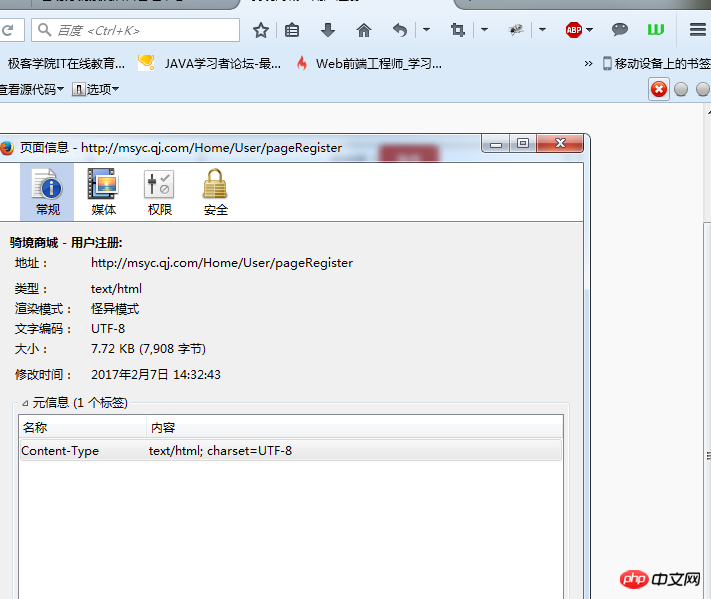This screenshot has height=599, width=711.
Task: Click the Adblock Plus ABP icon
Action: point(574,30)
